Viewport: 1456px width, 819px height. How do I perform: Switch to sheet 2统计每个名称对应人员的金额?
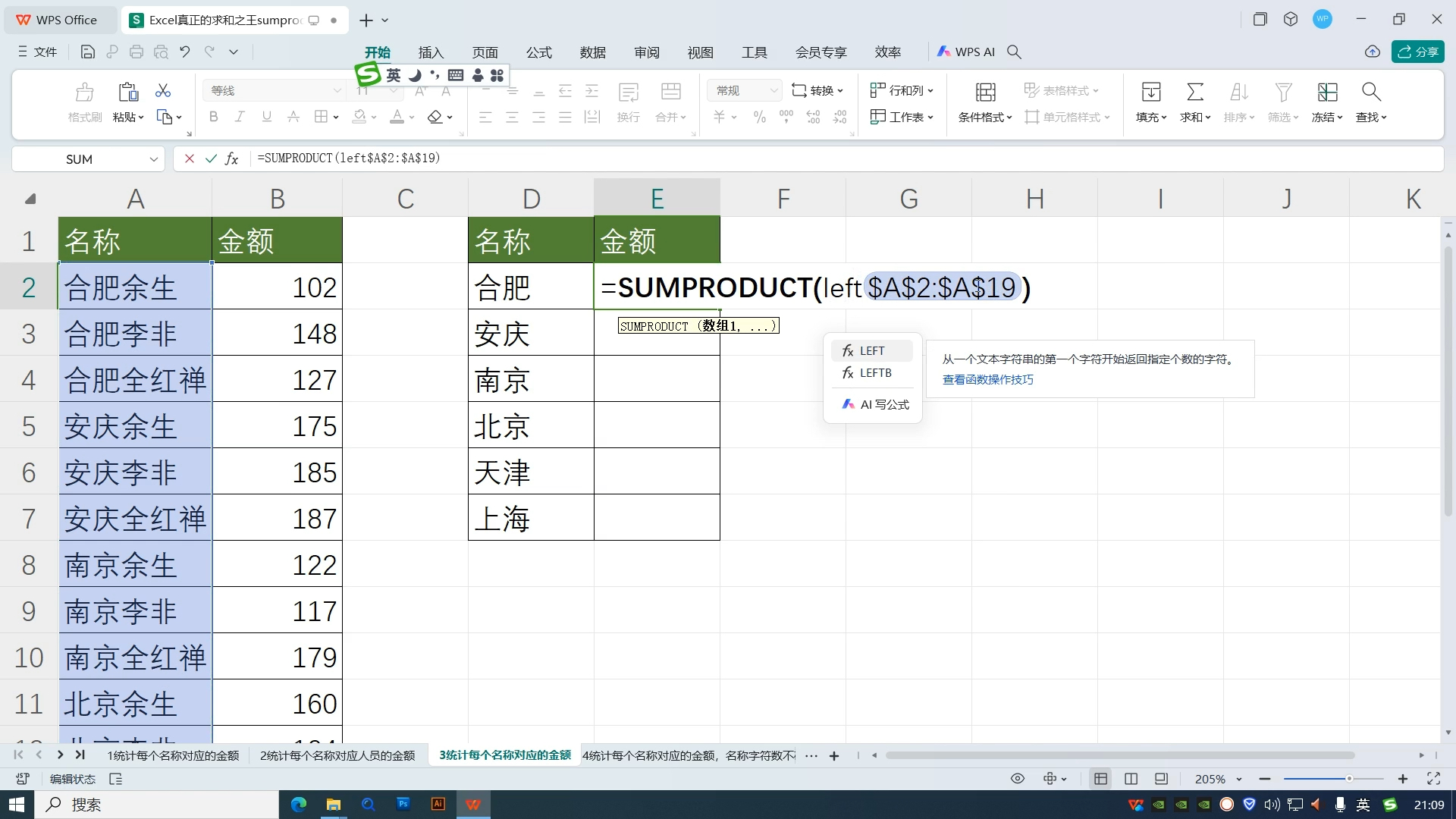click(x=337, y=755)
